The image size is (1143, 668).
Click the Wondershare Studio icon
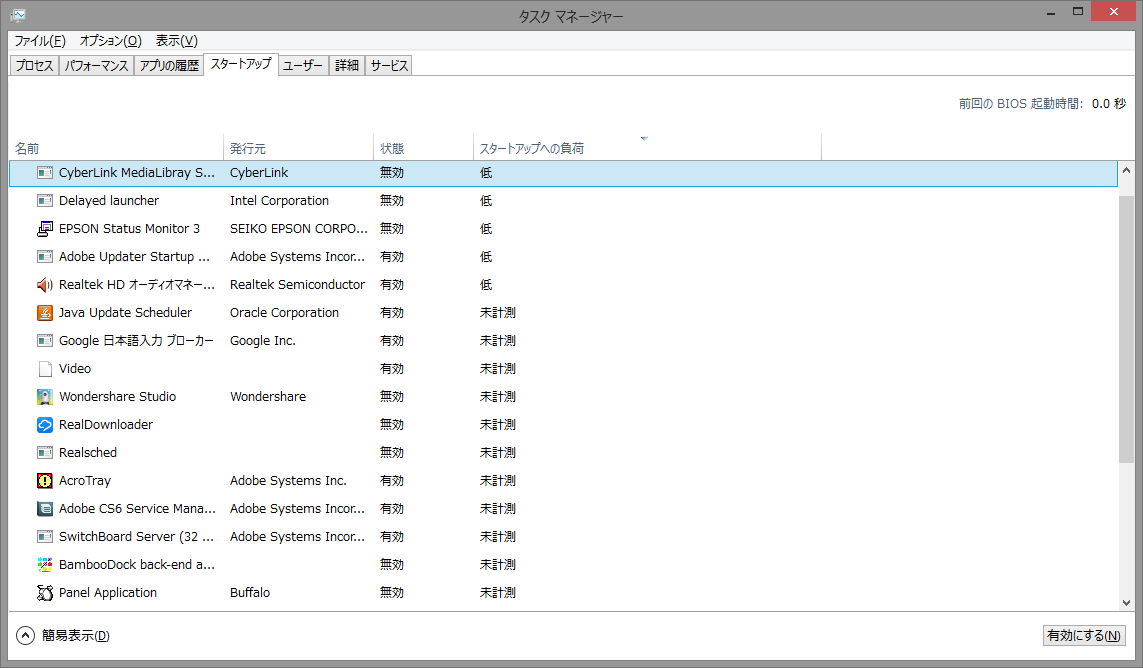(44, 397)
